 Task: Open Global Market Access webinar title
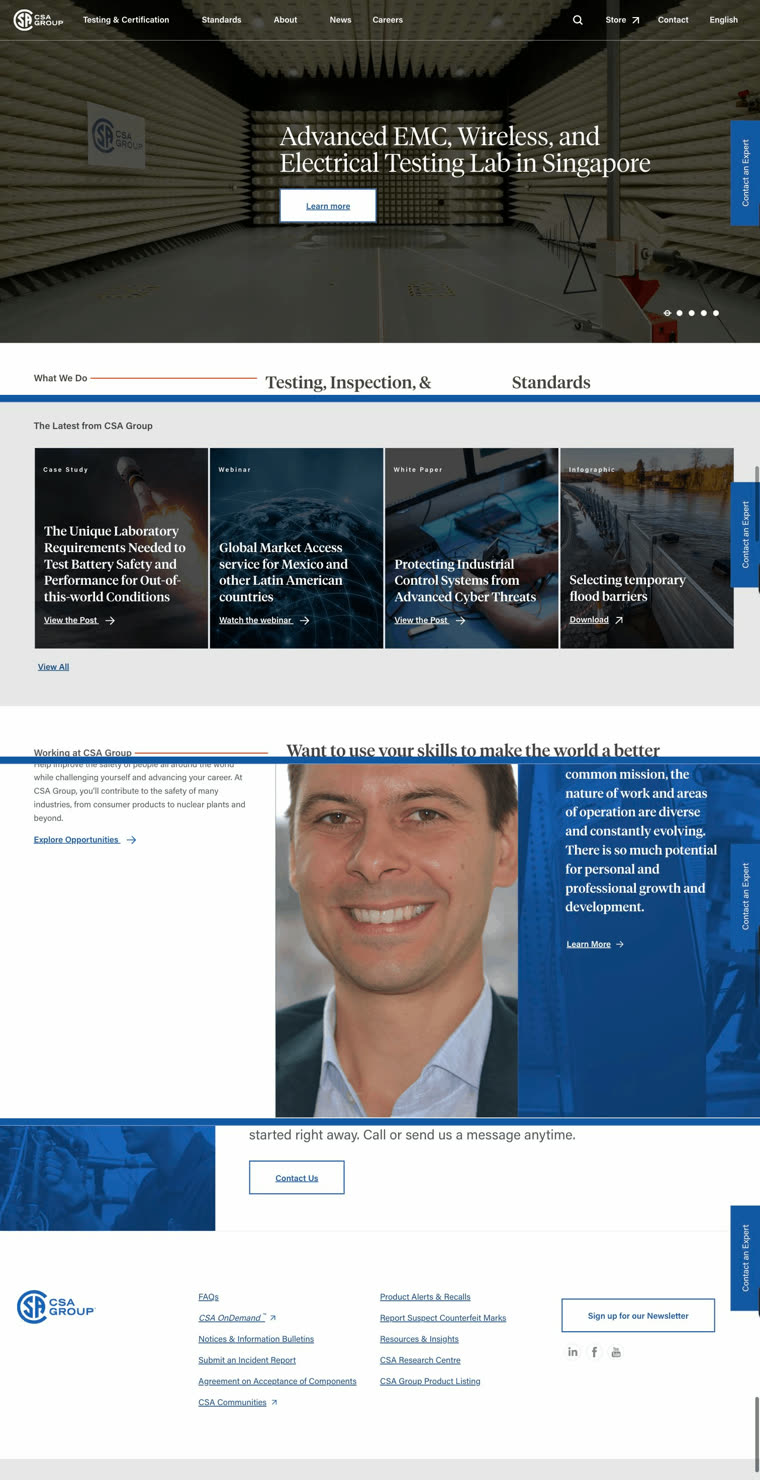283,572
